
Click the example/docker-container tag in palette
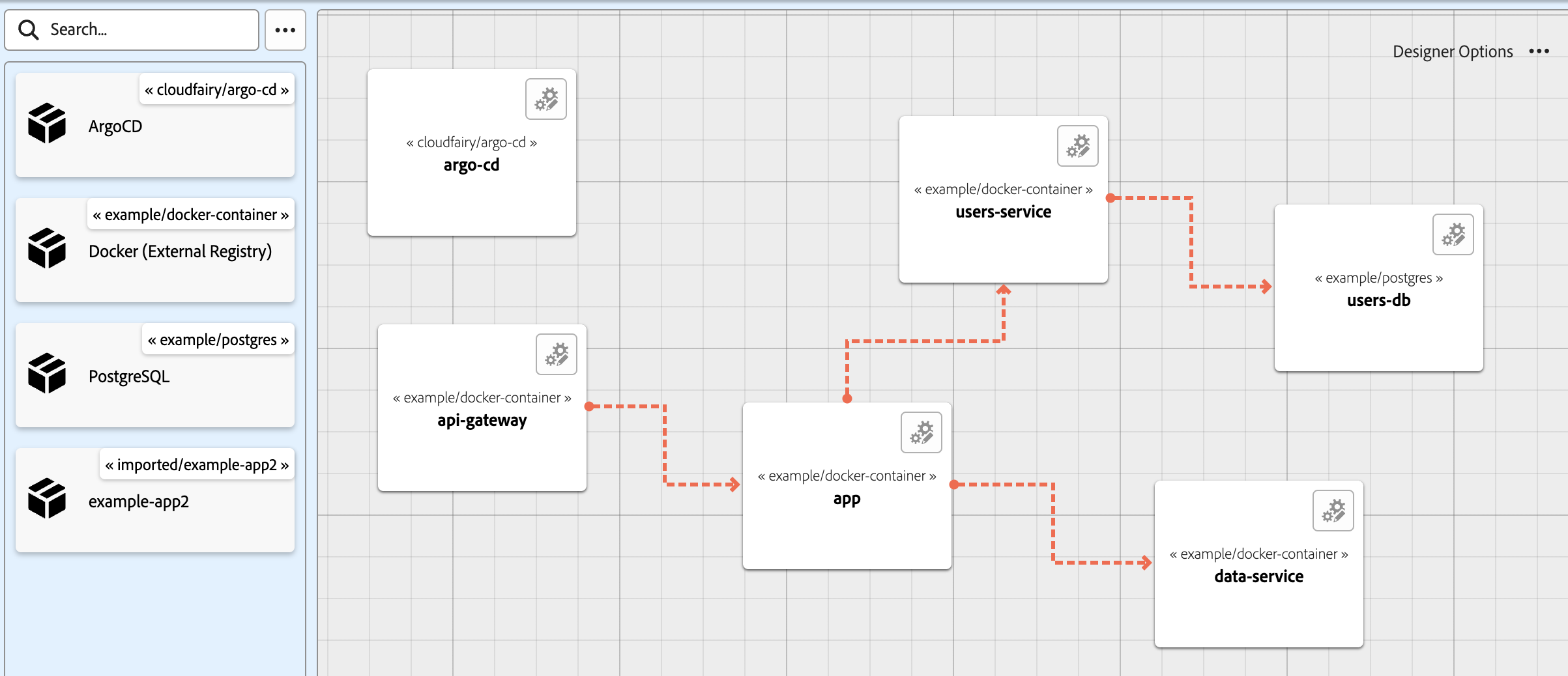pyautogui.click(x=191, y=214)
